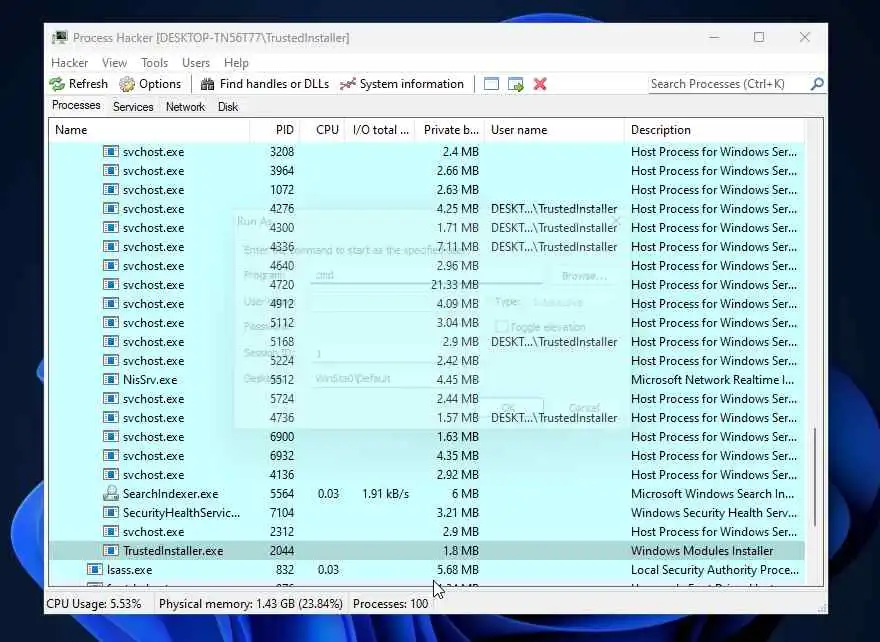Select svchost.exe icon with PID 2312
The height and width of the screenshot is (642, 880).
tap(111, 532)
